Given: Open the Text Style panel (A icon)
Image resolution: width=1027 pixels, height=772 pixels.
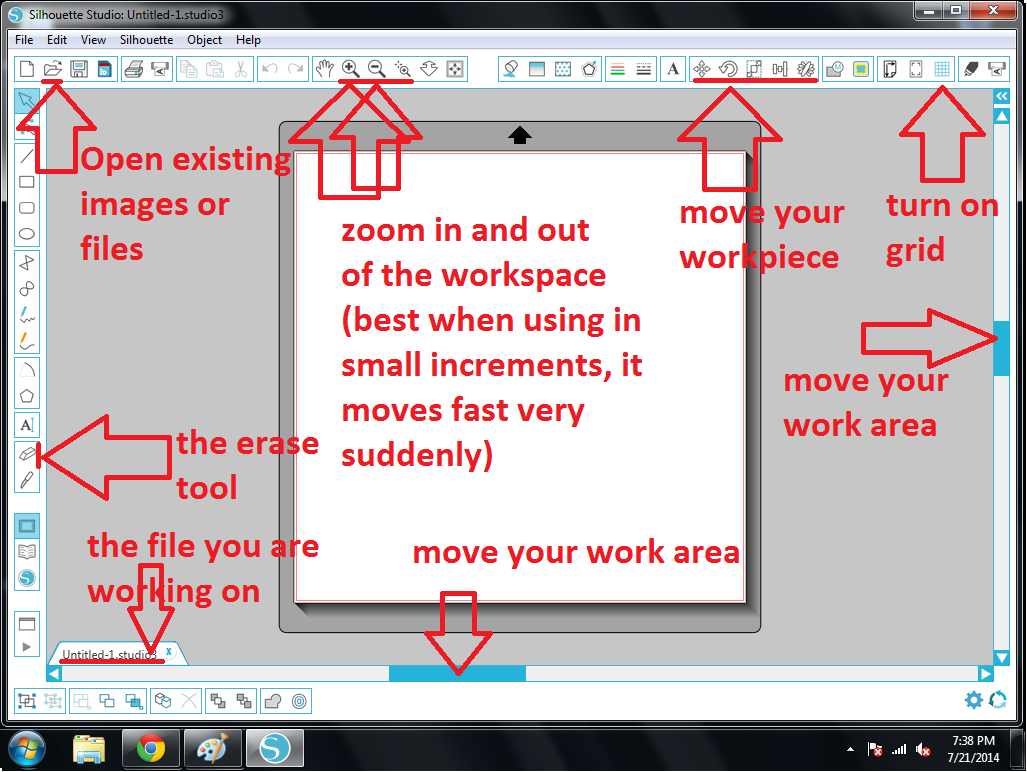Looking at the screenshot, I should [673, 69].
